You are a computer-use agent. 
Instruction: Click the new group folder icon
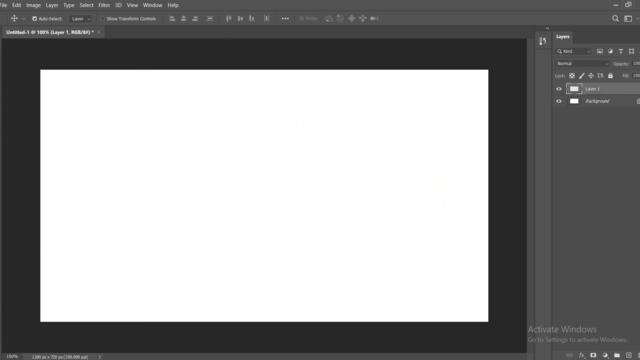point(617,356)
